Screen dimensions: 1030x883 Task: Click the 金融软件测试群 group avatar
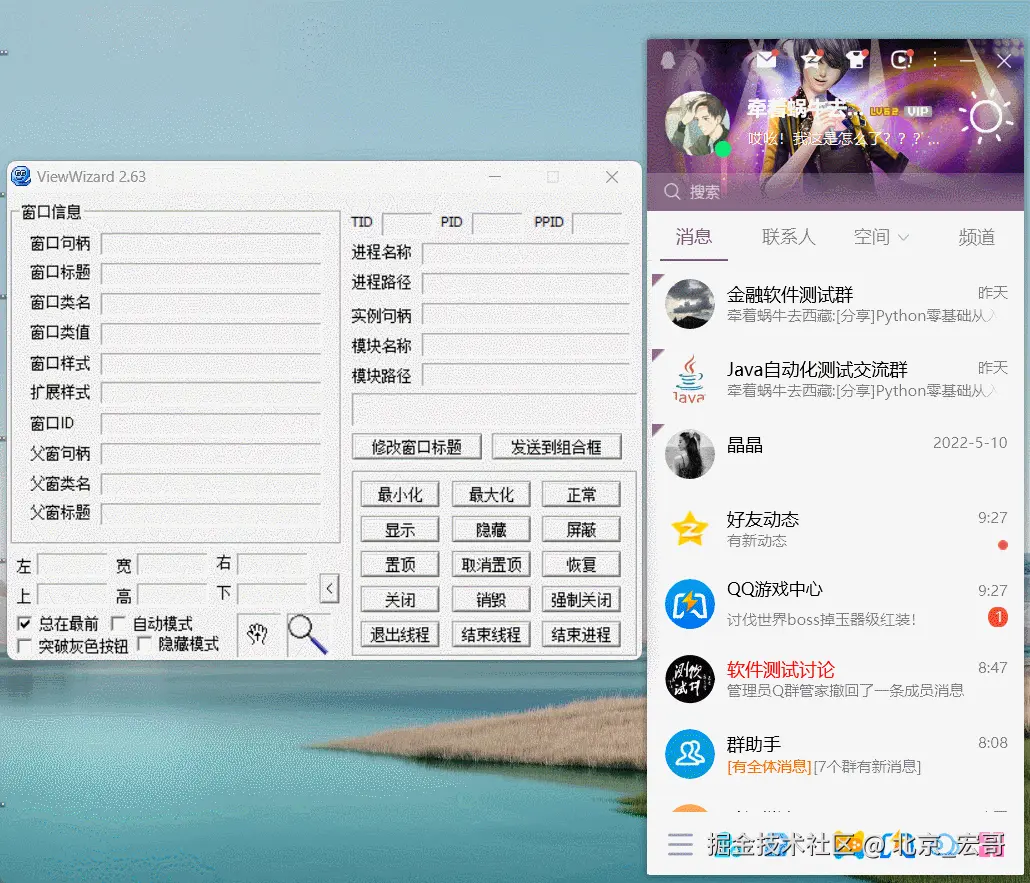tap(690, 304)
